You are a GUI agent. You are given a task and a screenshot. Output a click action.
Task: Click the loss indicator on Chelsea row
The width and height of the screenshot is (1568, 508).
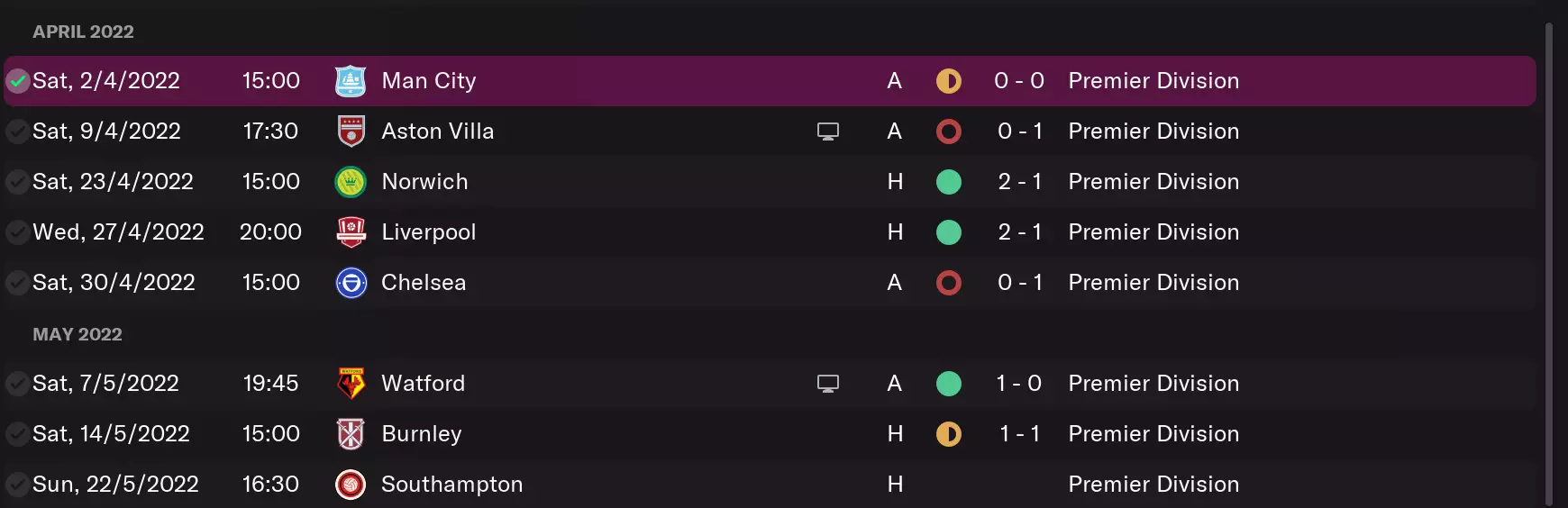coord(948,283)
